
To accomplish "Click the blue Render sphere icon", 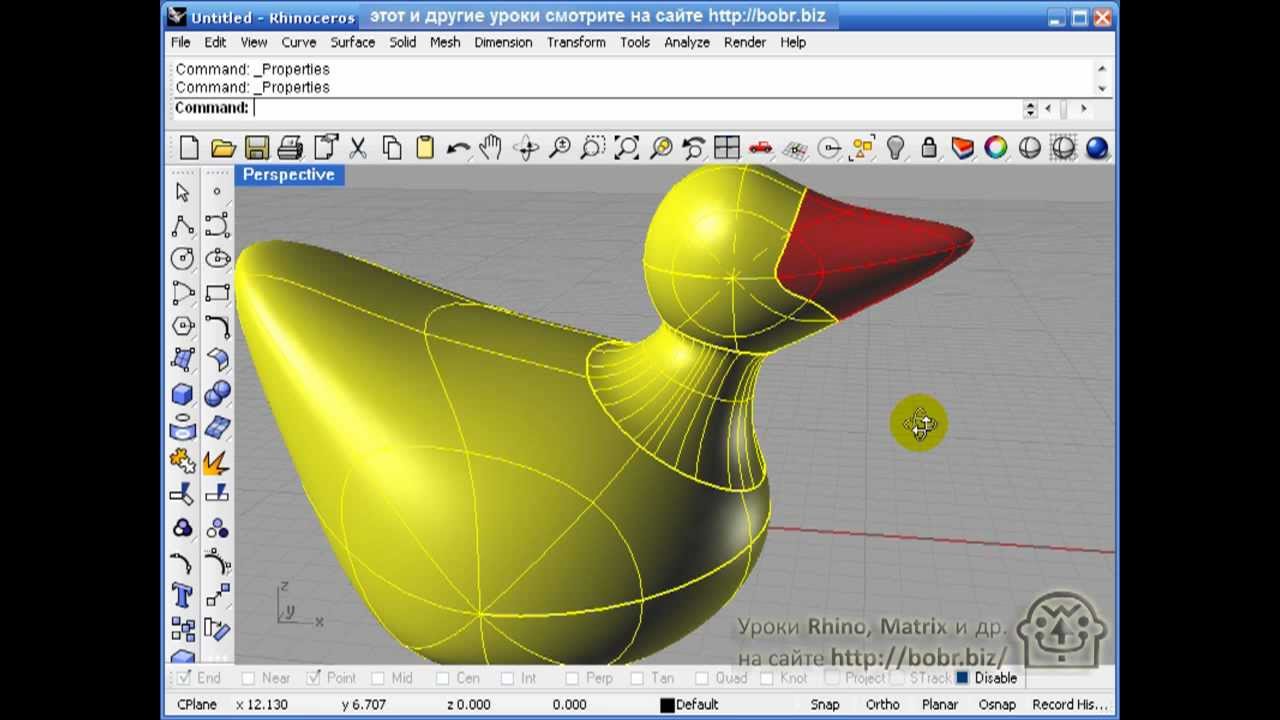I will tap(1097, 148).
